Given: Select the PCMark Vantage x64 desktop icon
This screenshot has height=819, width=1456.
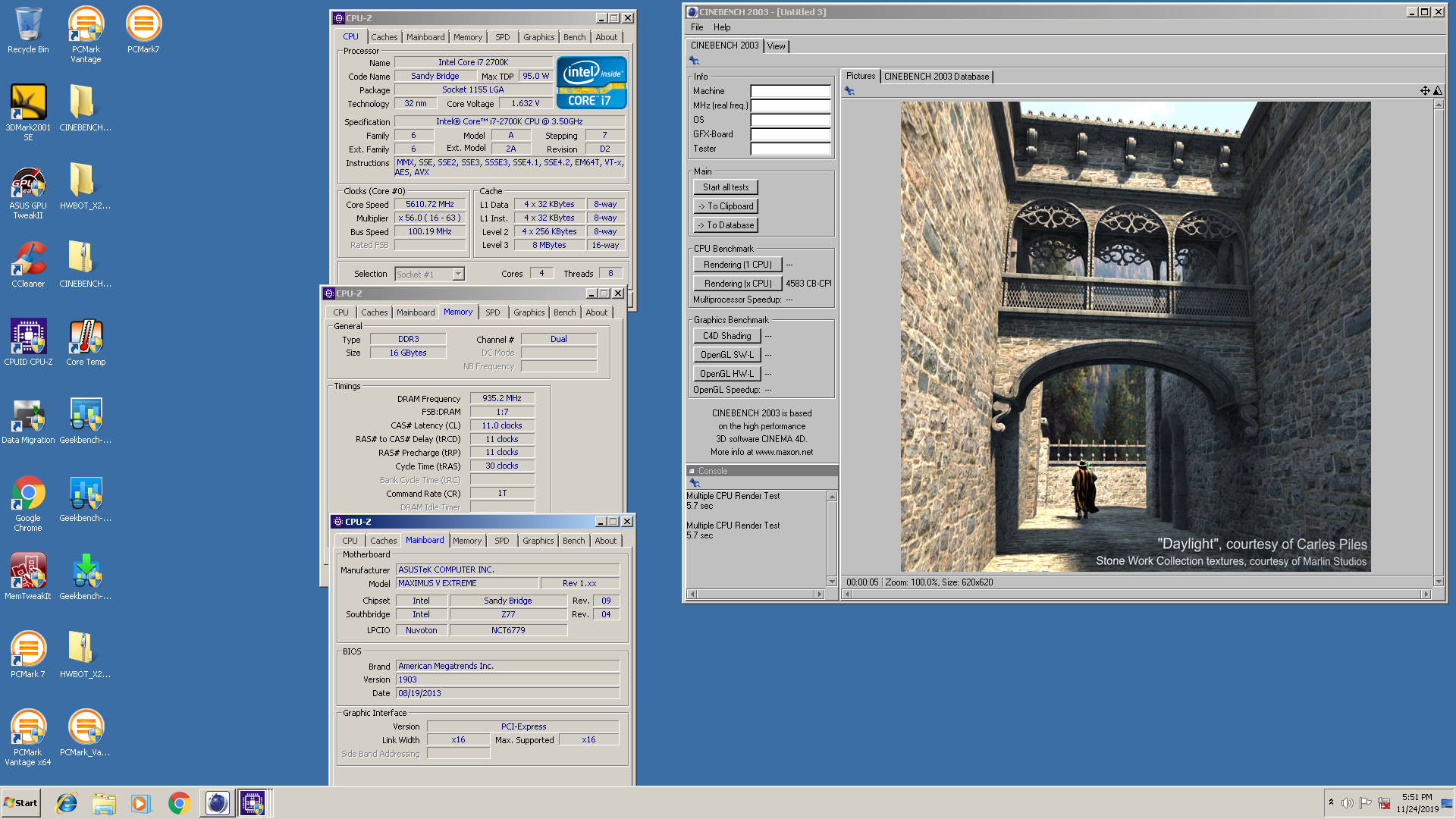Looking at the screenshot, I should [x=28, y=738].
